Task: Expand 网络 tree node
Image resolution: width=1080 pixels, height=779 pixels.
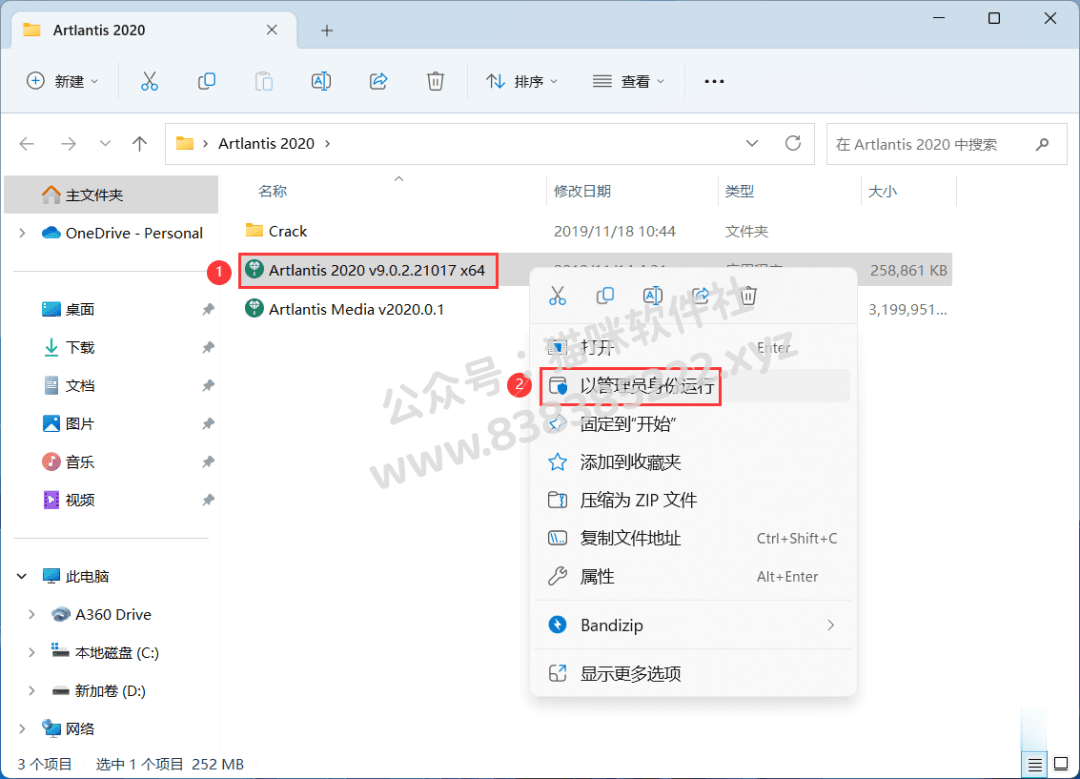Action: 22,729
